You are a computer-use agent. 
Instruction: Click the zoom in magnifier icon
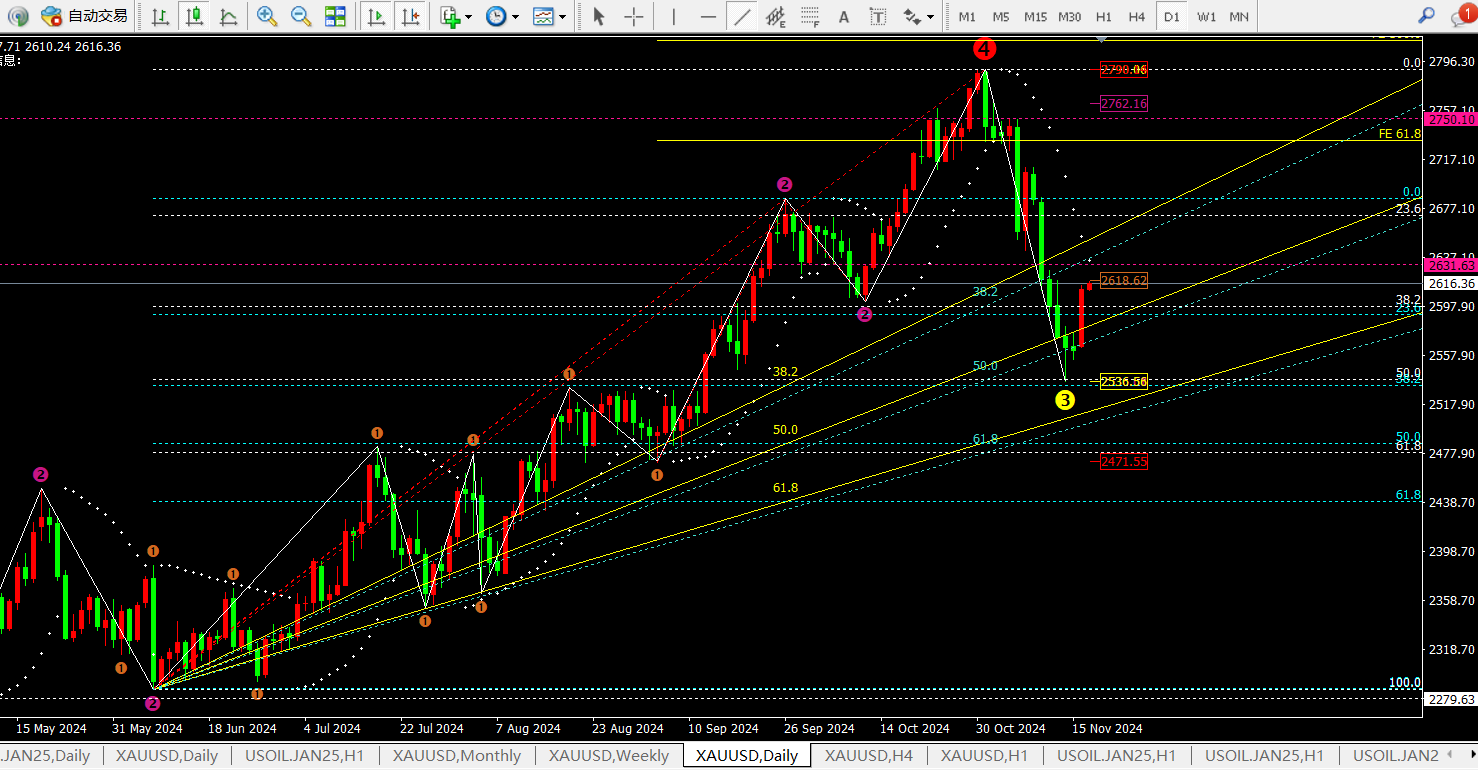coord(266,16)
